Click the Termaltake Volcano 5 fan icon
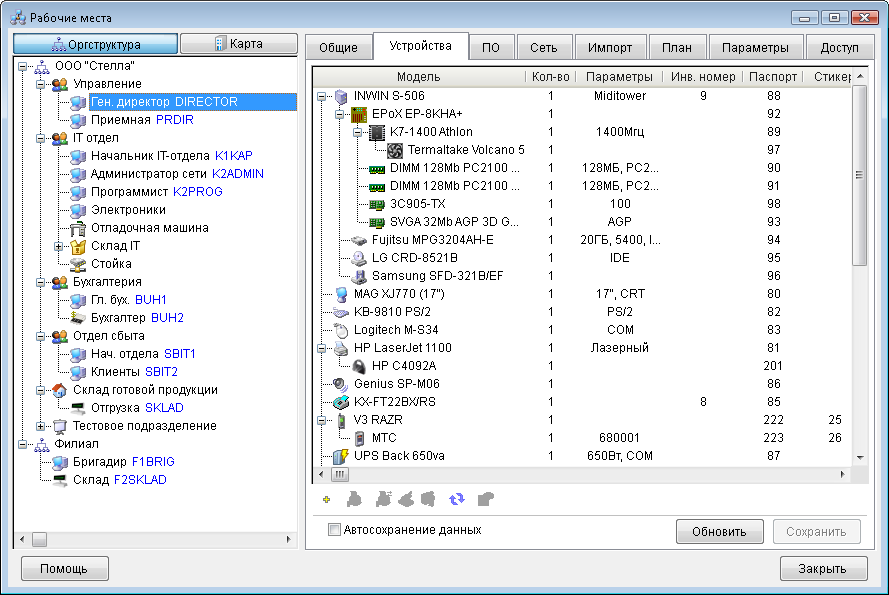 click(394, 150)
